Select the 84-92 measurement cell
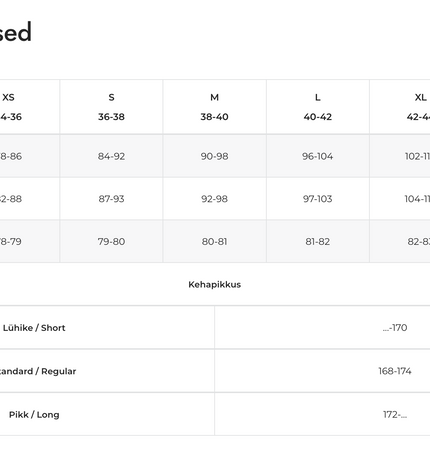430x473 pixels. click(x=111, y=156)
